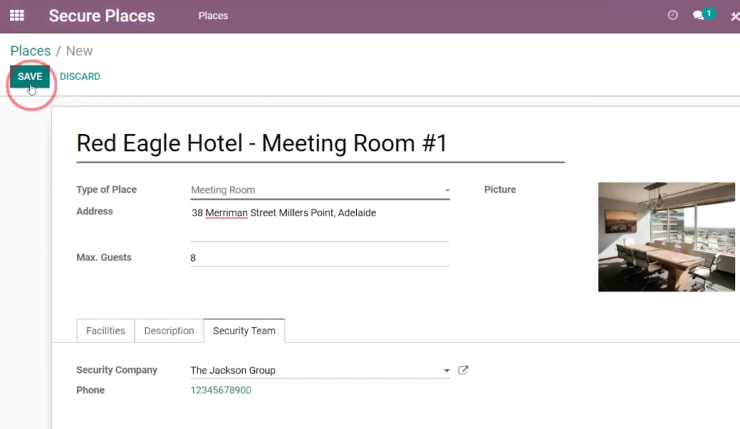Click the meeting room picture thumbnail

pyautogui.click(x=666, y=237)
